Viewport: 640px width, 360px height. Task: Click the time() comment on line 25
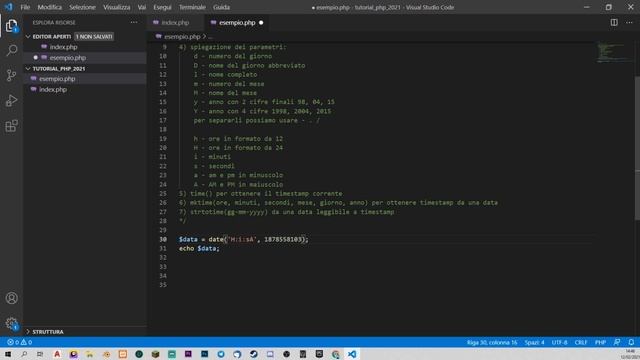[260, 193]
